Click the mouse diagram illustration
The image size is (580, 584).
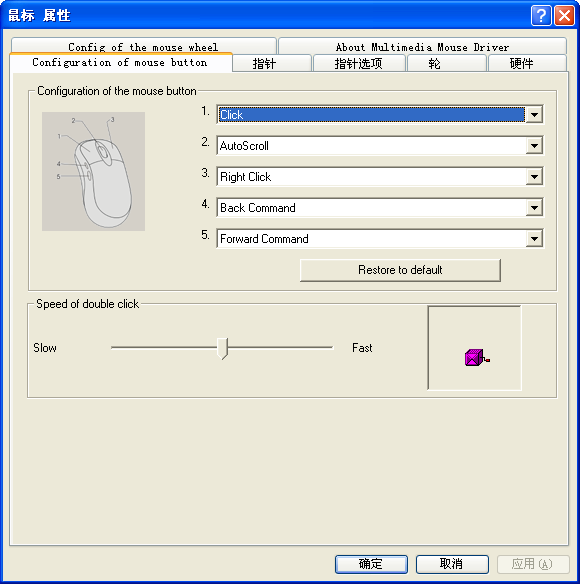93,171
